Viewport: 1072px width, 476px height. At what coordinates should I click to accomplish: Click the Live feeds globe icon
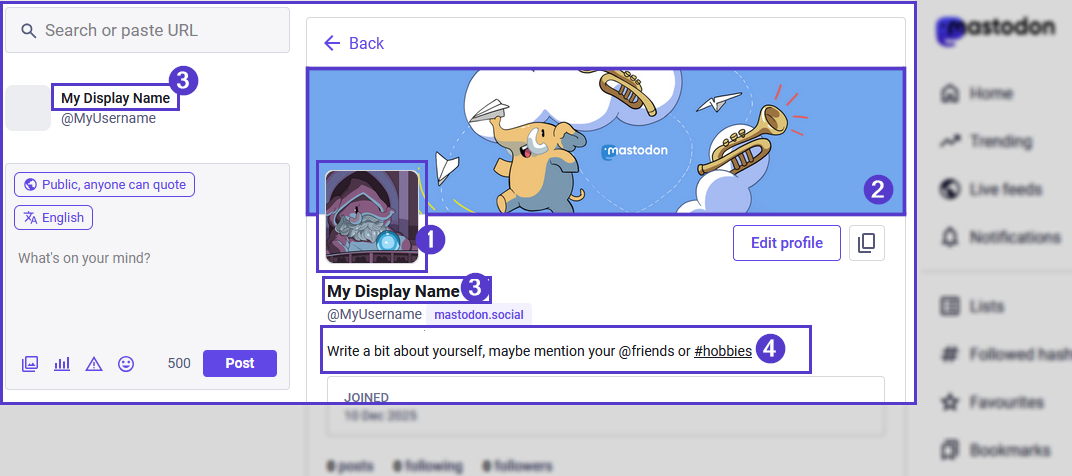click(949, 189)
